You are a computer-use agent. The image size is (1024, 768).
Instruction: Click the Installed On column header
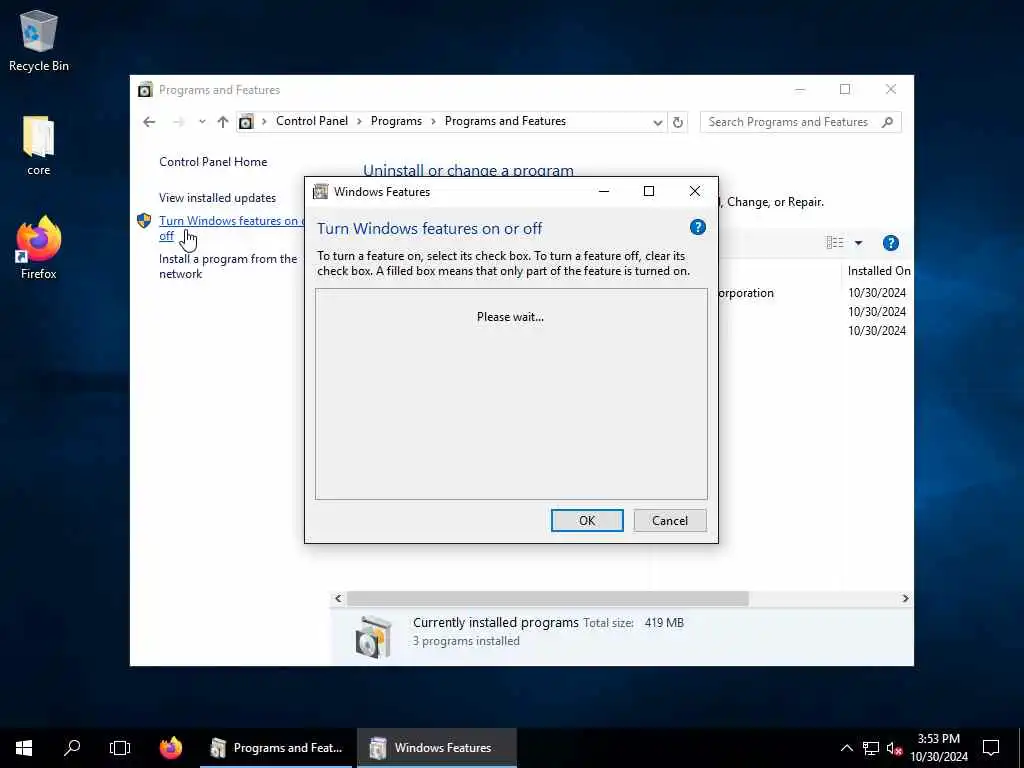point(878,271)
